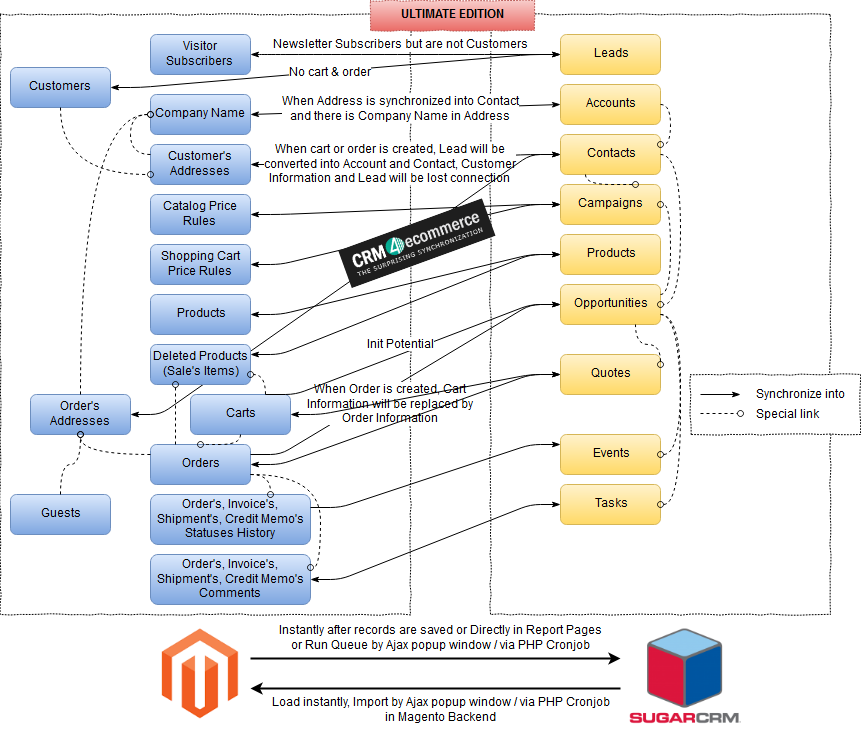The width and height of the screenshot is (861, 738).
Task: Click the Carts box
Action: tap(241, 414)
